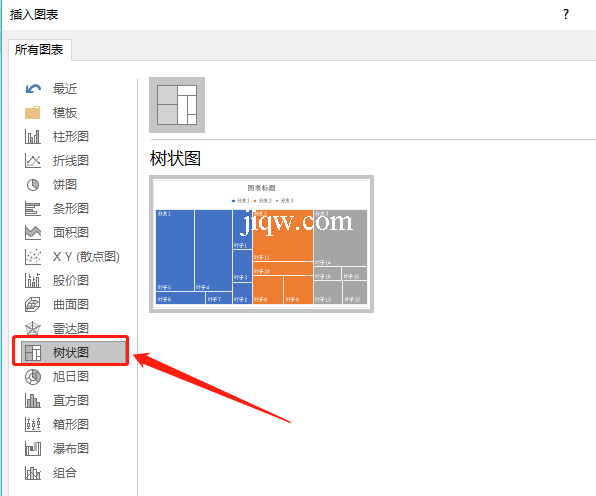Select the treemap subtype thumbnail at top
Image resolution: width=596 pixels, height=496 pixels.
click(x=177, y=105)
